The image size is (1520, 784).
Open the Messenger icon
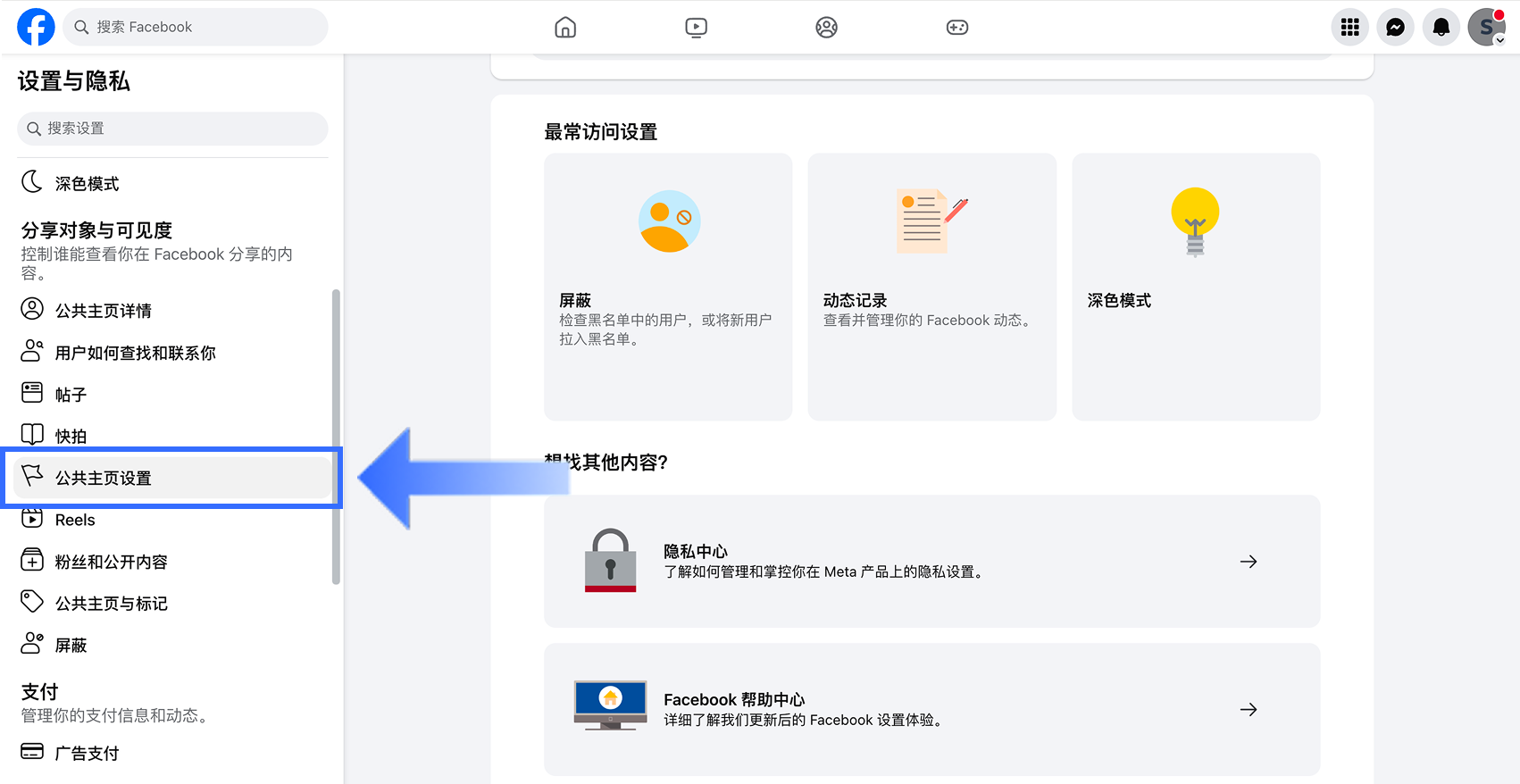pyautogui.click(x=1396, y=28)
